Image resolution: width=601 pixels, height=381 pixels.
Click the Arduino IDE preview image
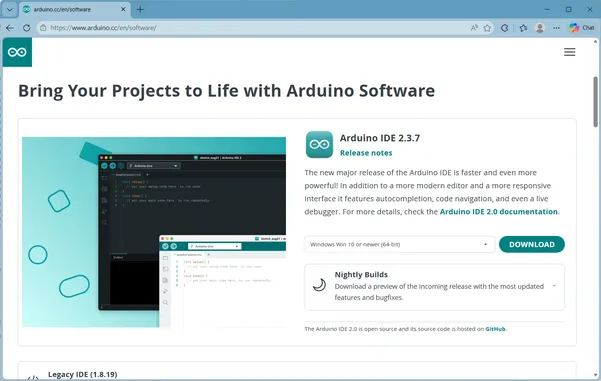click(154, 232)
